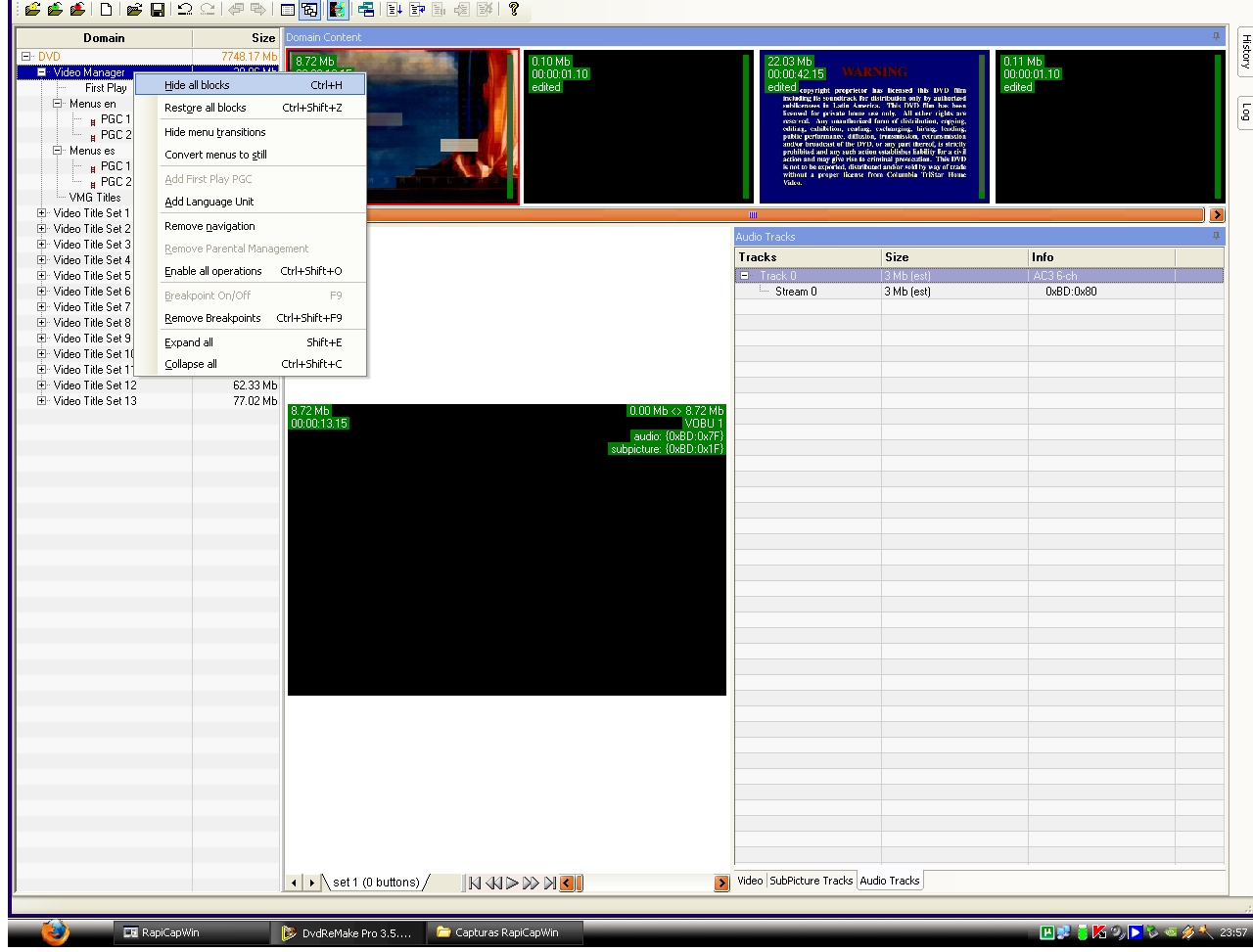
Task: Click the New document icon in toolbar
Action: coord(106,10)
